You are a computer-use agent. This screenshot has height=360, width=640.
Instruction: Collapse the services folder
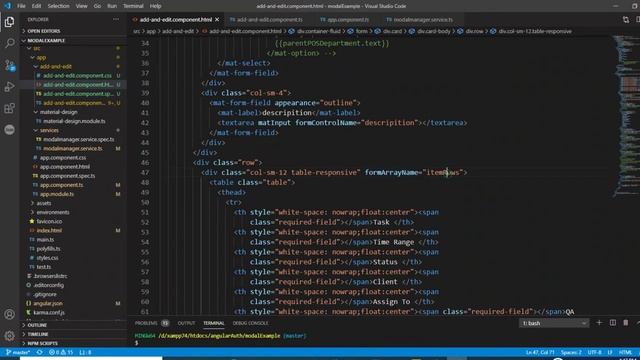pyautogui.click(x=49, y=130)
